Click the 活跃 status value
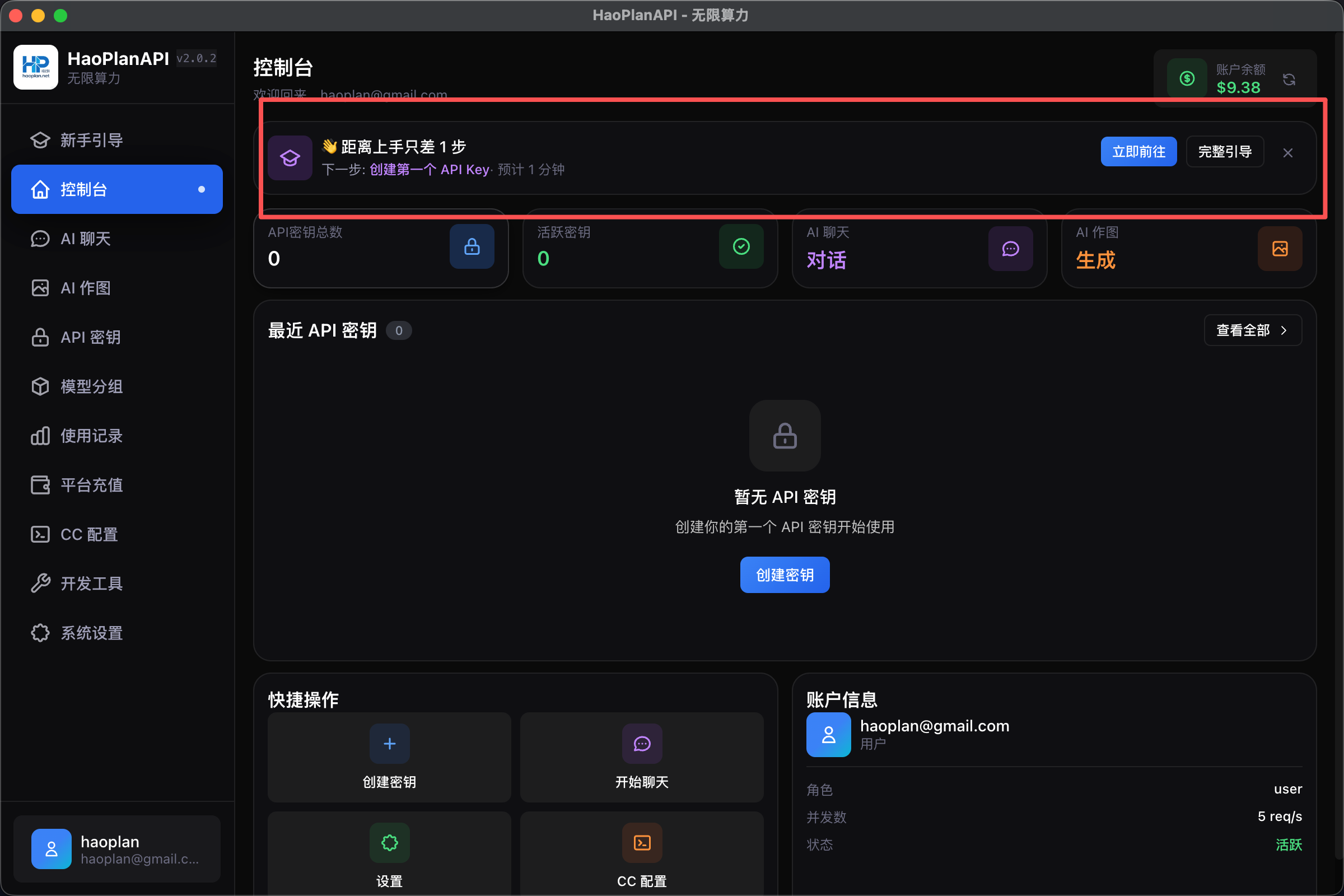This screenshot has height=896, width=1344. [x=1289, y=844]
